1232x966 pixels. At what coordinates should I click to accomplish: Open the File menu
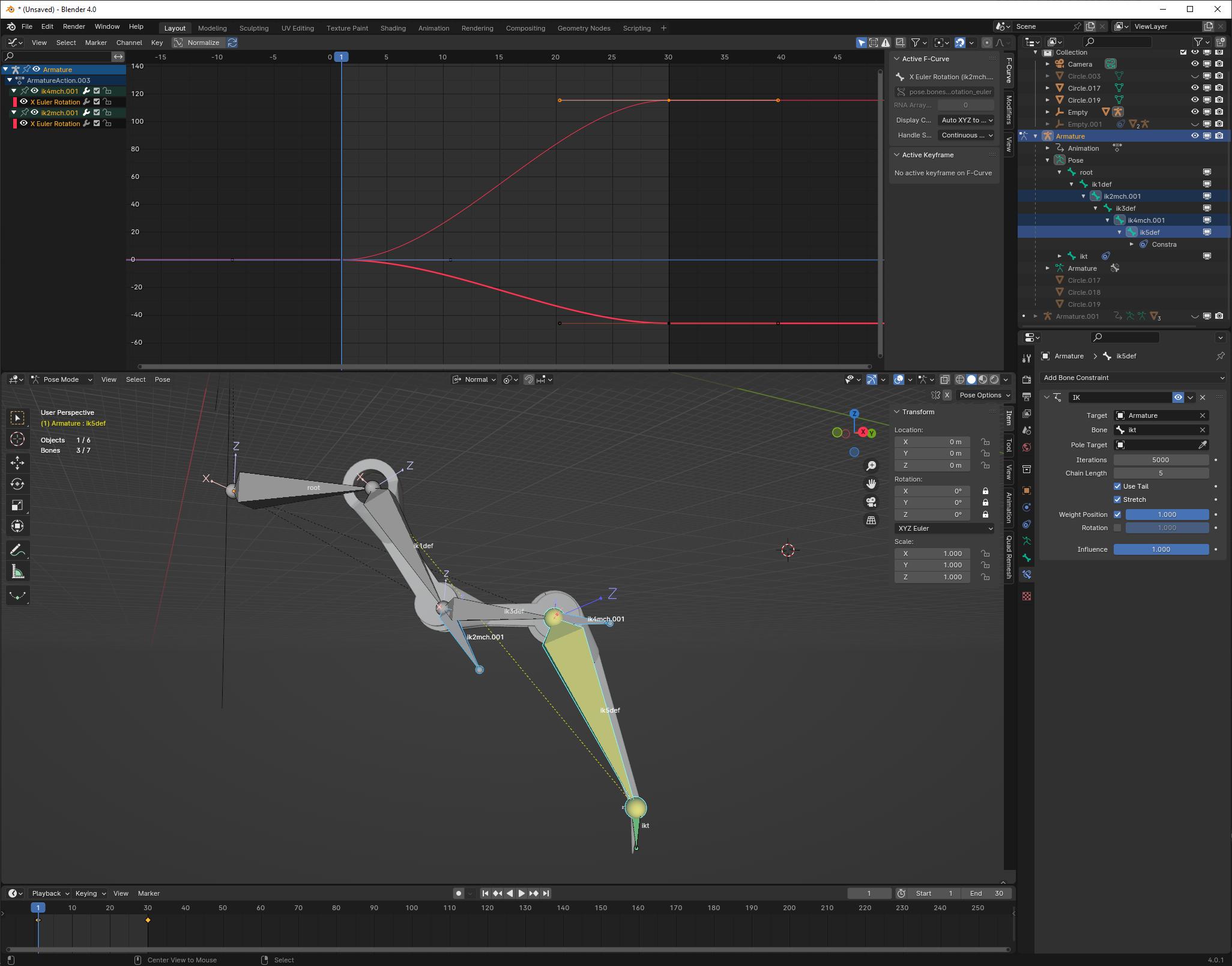27,27
